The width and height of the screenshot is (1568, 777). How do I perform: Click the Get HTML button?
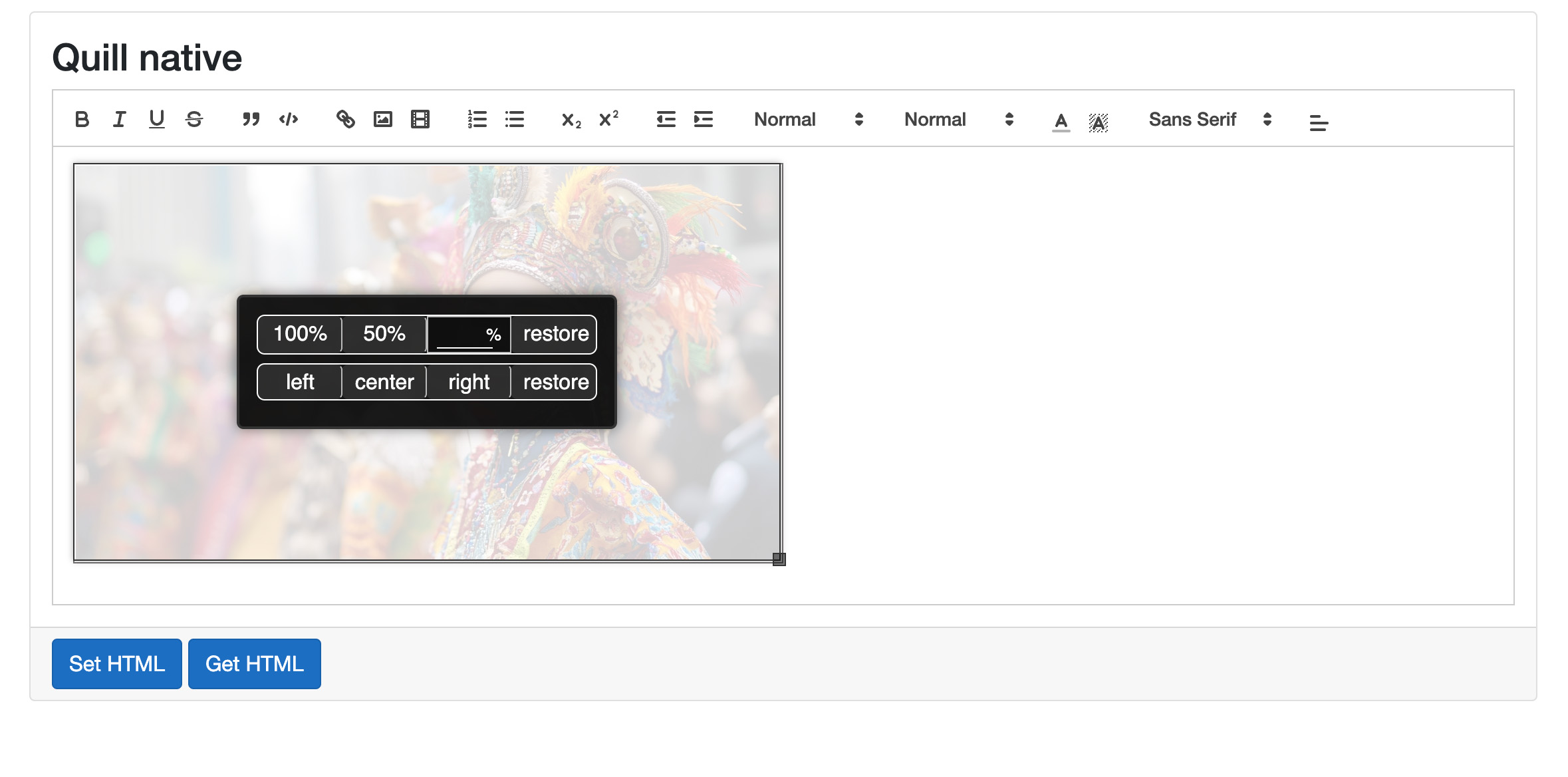point(254,663)
